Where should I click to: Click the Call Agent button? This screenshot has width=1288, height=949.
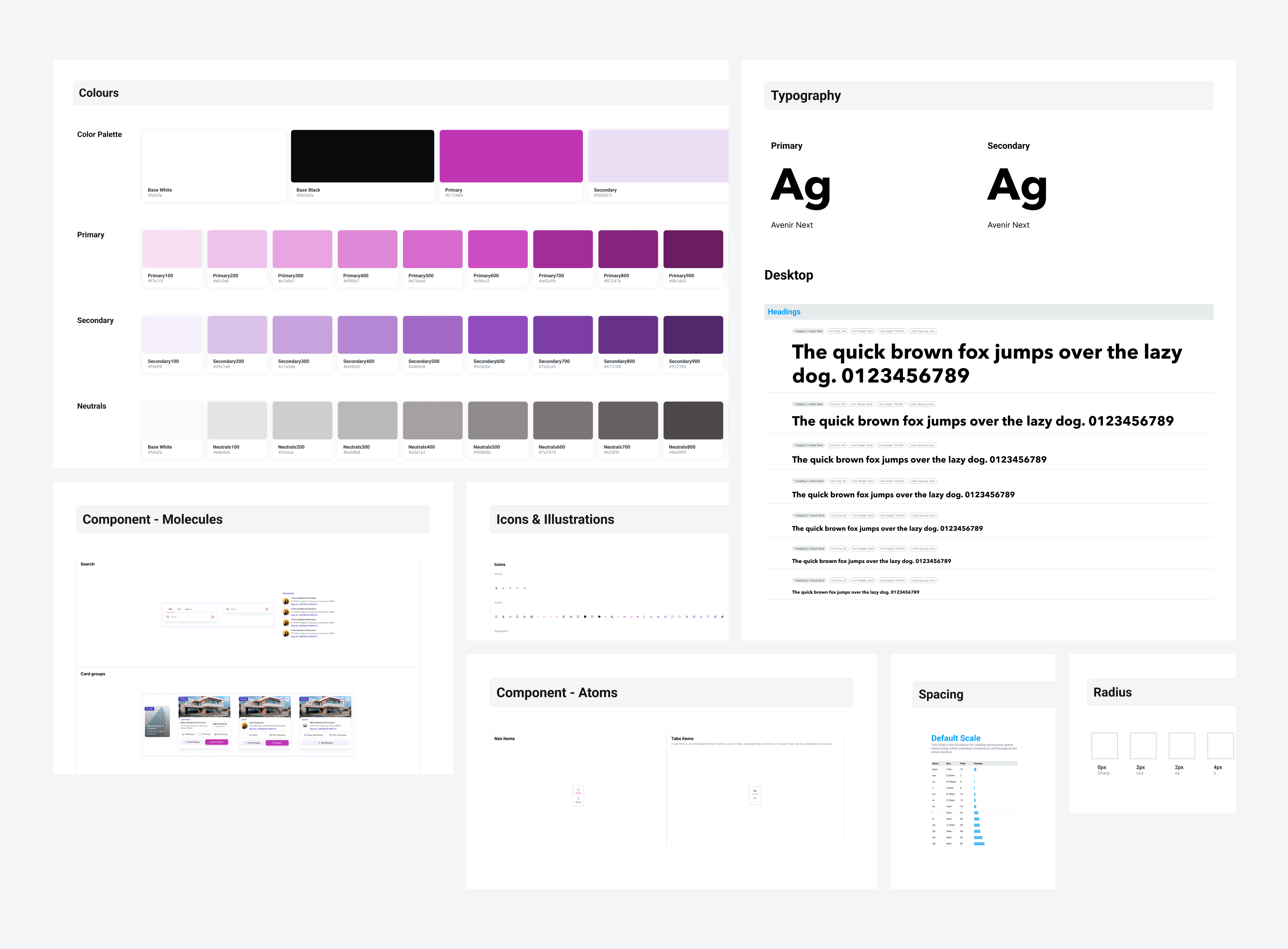coord(278,743)
